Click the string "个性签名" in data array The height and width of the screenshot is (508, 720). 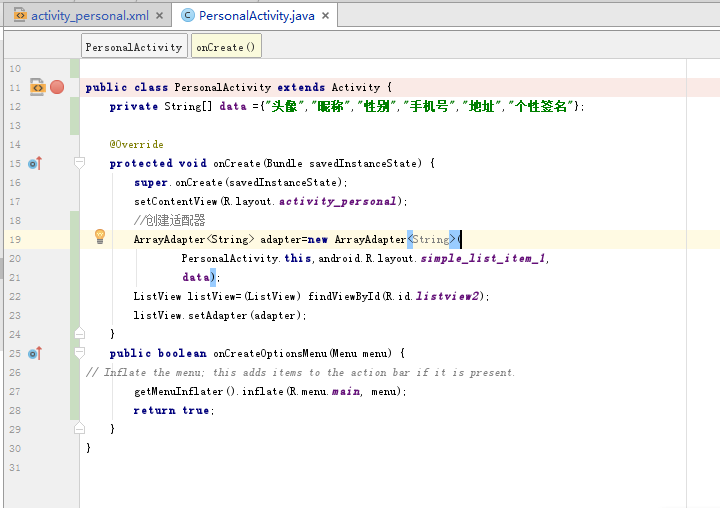(541, 106)
